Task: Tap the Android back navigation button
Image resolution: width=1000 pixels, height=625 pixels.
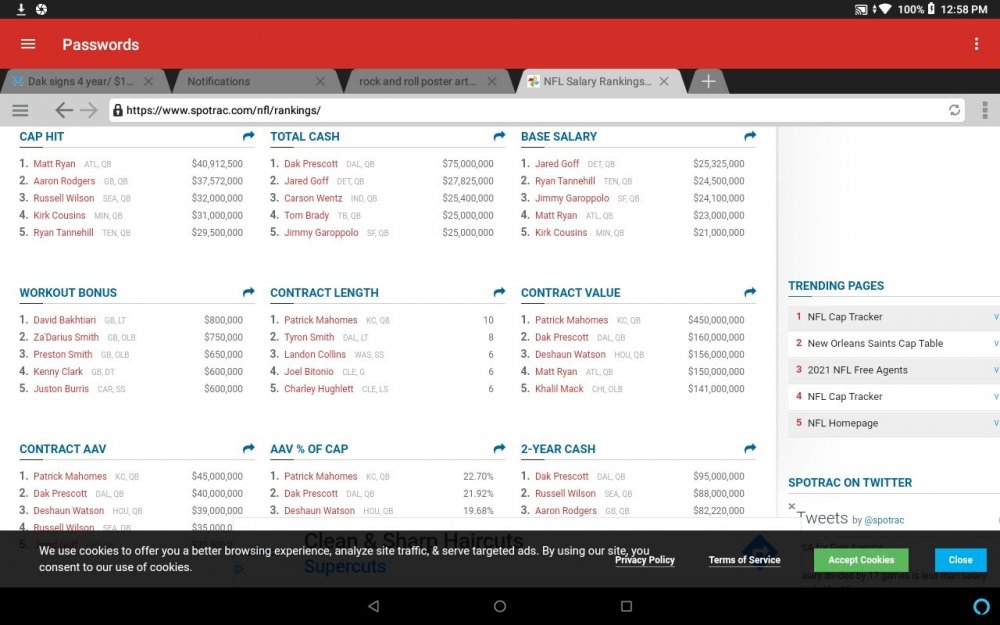Action: point(374,606)
